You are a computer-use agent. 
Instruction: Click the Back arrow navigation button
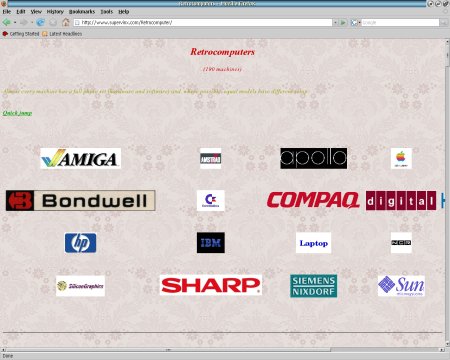(6, 22)
